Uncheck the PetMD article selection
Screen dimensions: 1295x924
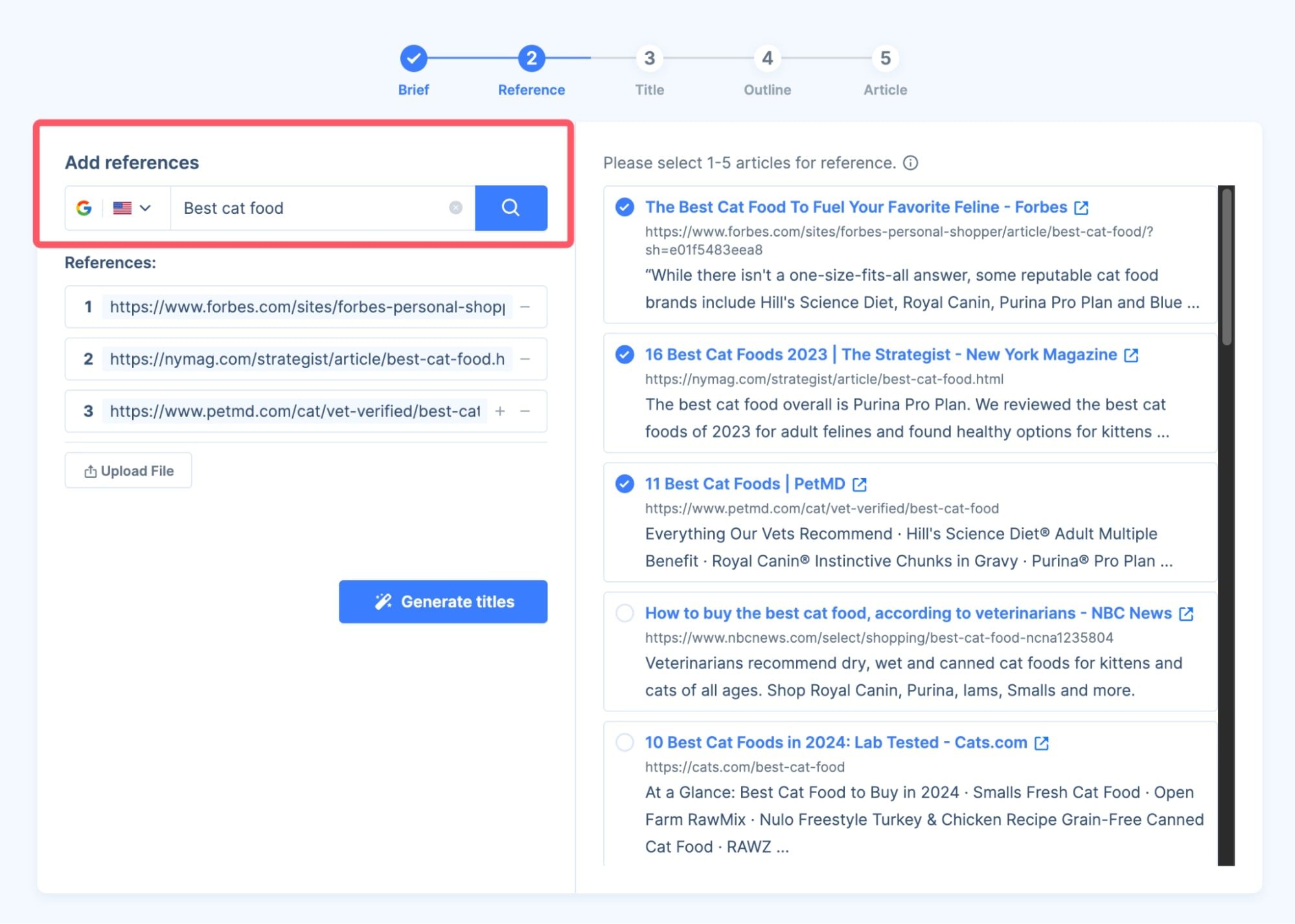pos(625,484)
